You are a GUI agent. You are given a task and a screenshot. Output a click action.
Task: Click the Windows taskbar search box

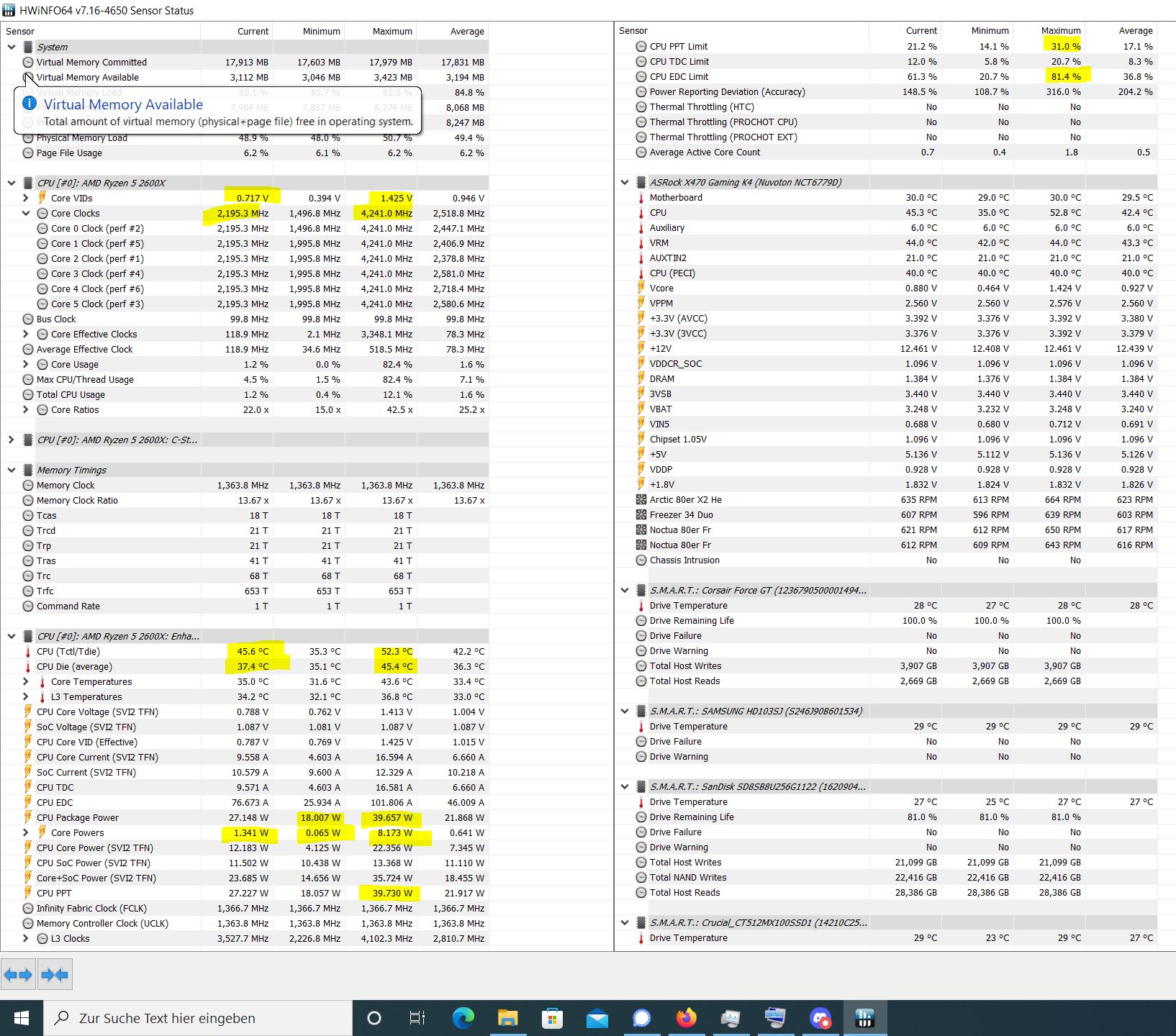click(198, 1018)
